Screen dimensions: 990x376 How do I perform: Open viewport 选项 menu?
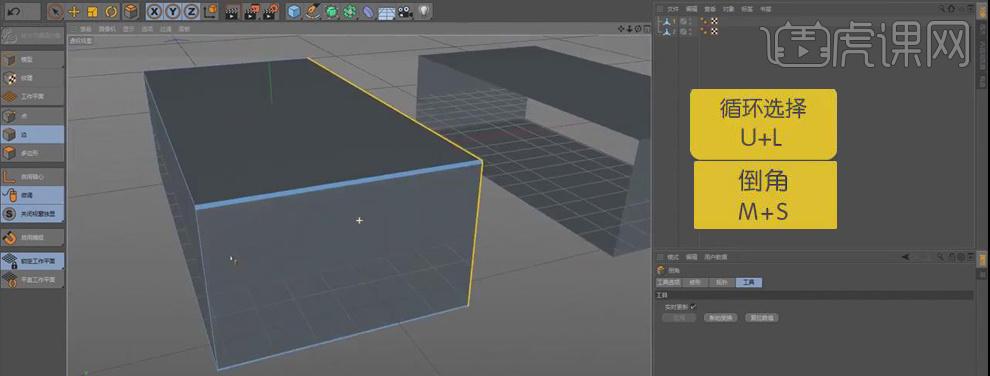point(147,29)
